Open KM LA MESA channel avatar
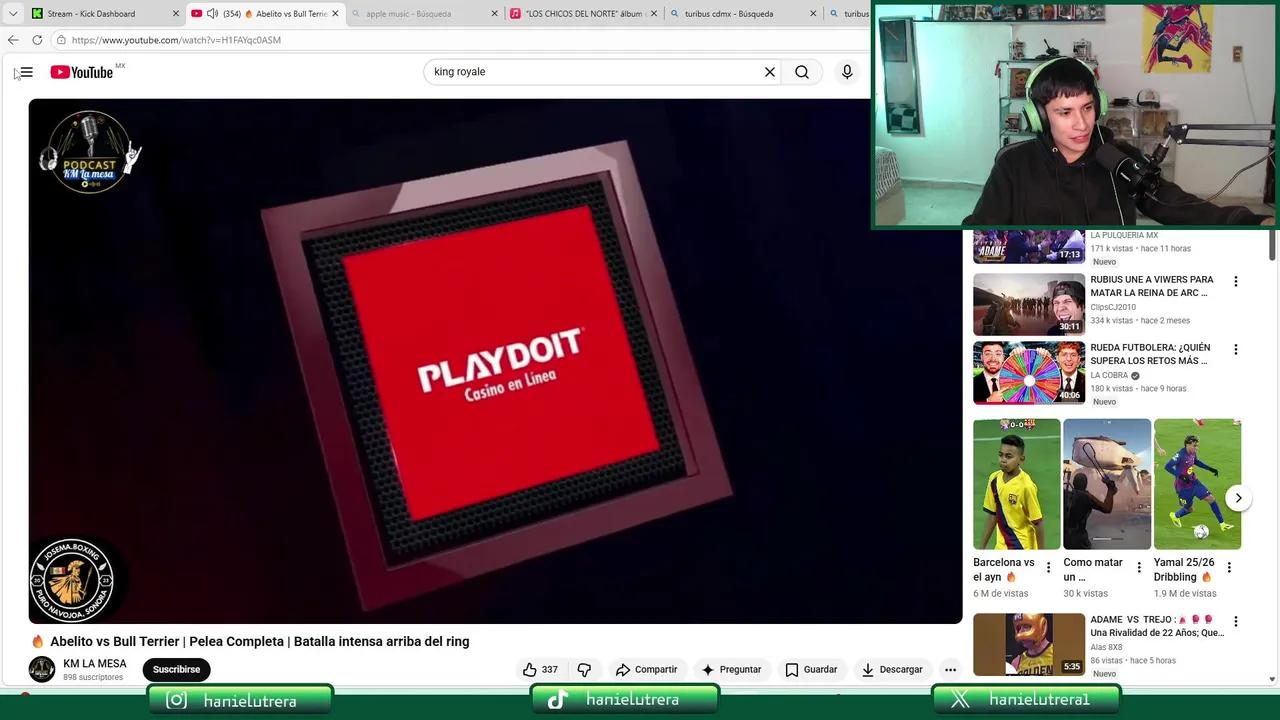1280x720 pixels. point(42,670)
